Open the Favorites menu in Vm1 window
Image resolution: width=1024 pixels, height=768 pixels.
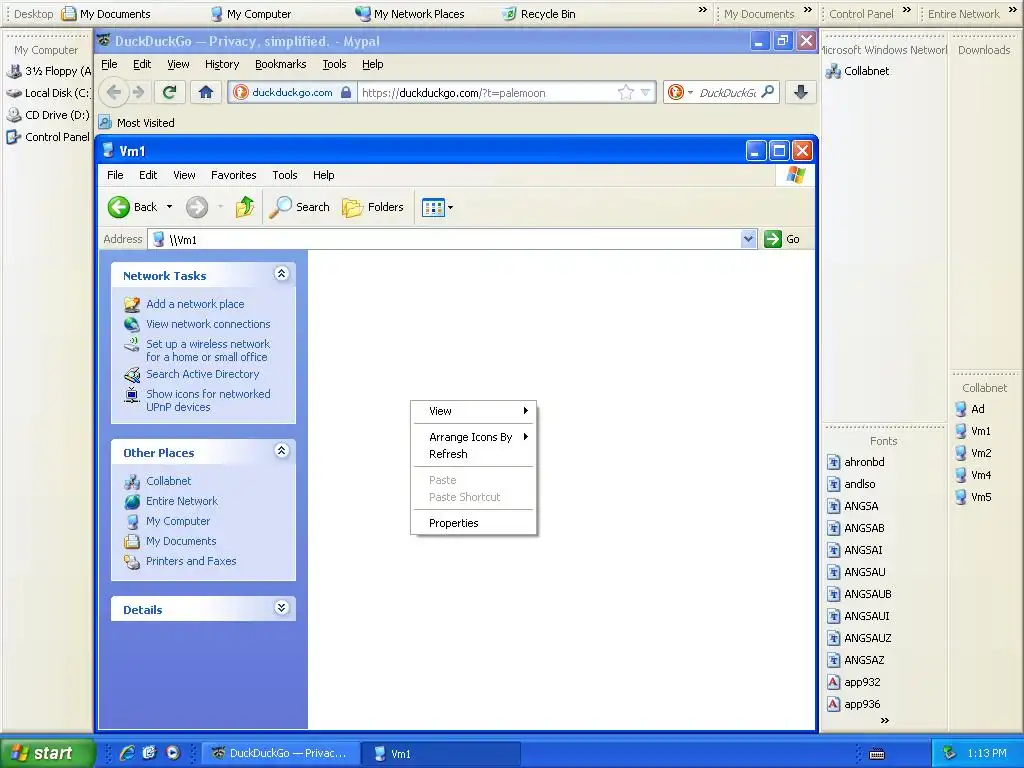pos(233,175)
